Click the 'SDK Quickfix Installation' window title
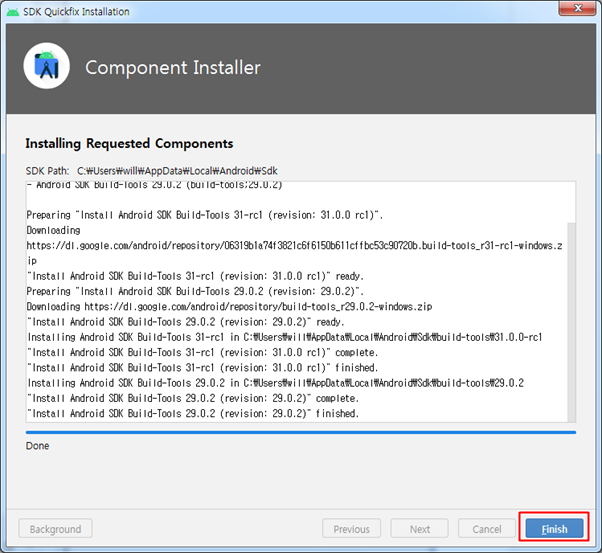602x553 pixels. (76, 12)
